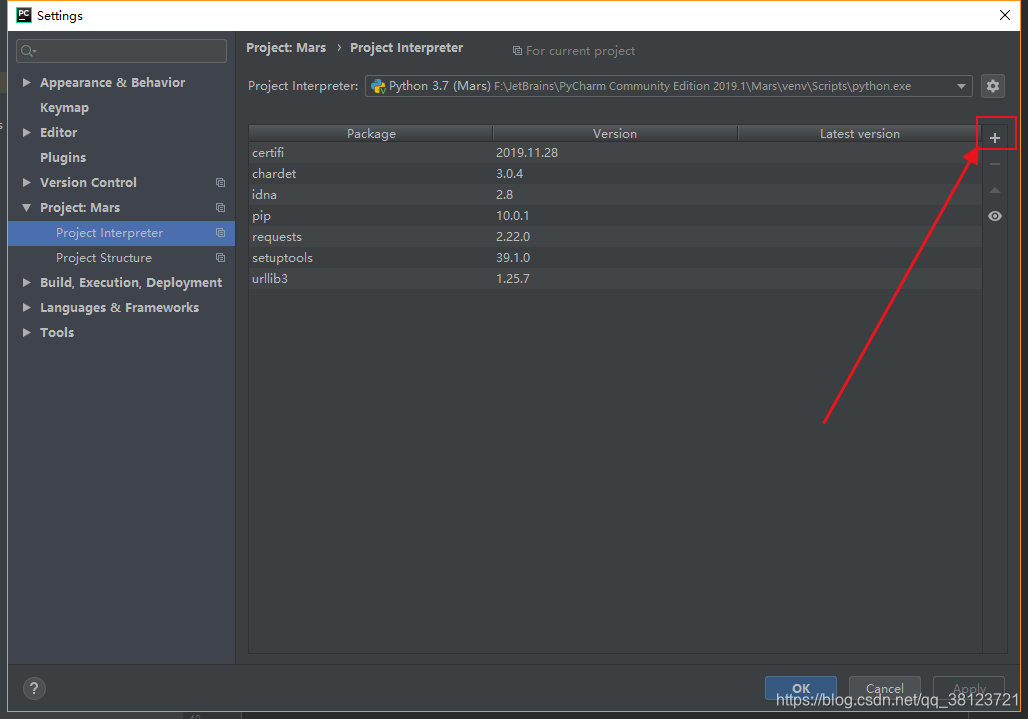Screen dimensions: 1028x719
Task: Click the Python icon in the interpreter field
Action: tap(378, 86)
